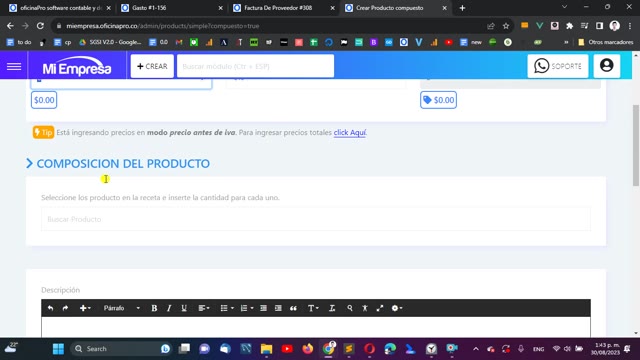Click the left $0.00 price badge
This screenshot has width=640, height=360.
click(44, 100)
